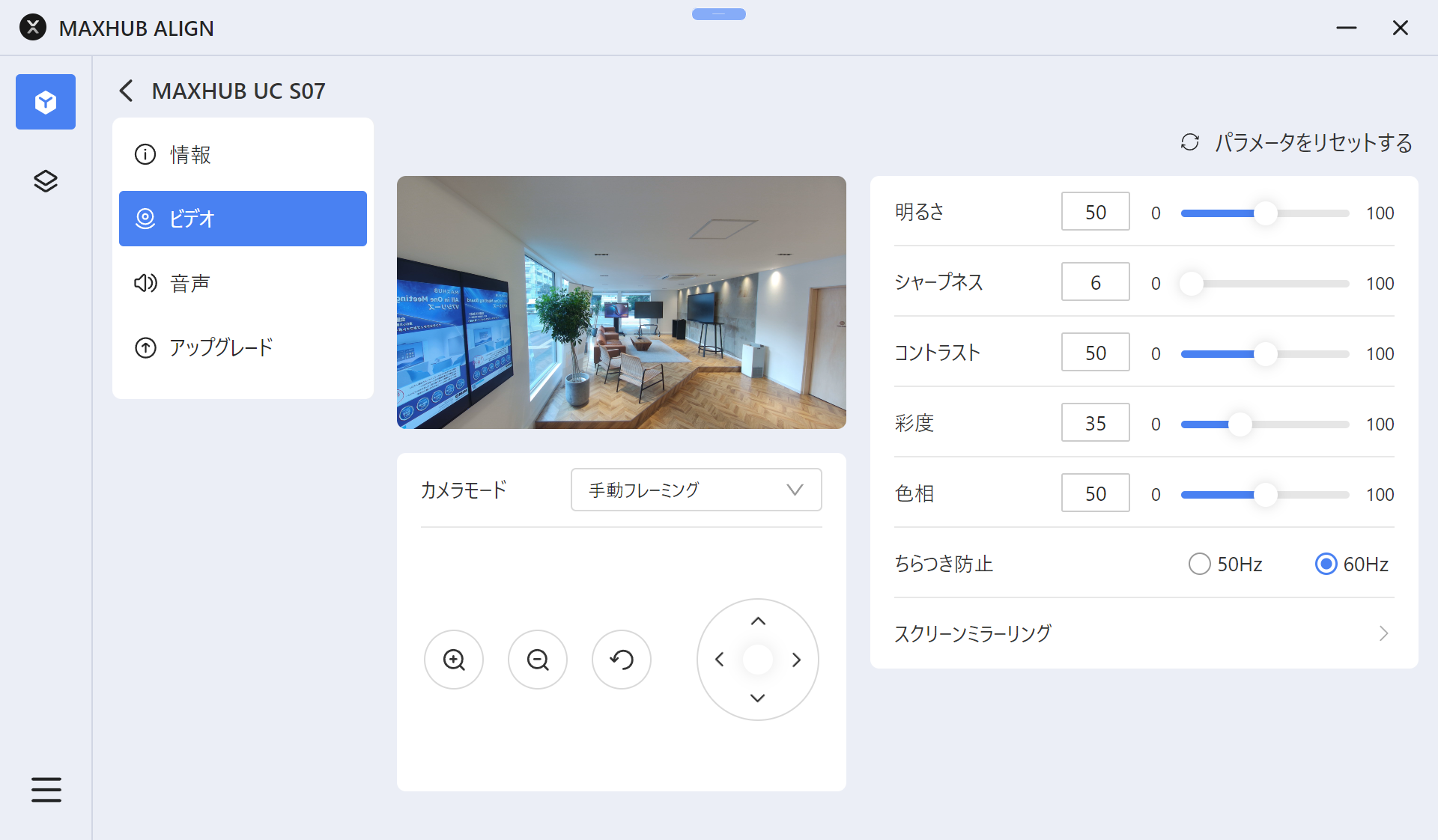This screenshot has width=1438, height=840.
Task: Click the 彩度 slider handle
Action: pos(1240,424)
